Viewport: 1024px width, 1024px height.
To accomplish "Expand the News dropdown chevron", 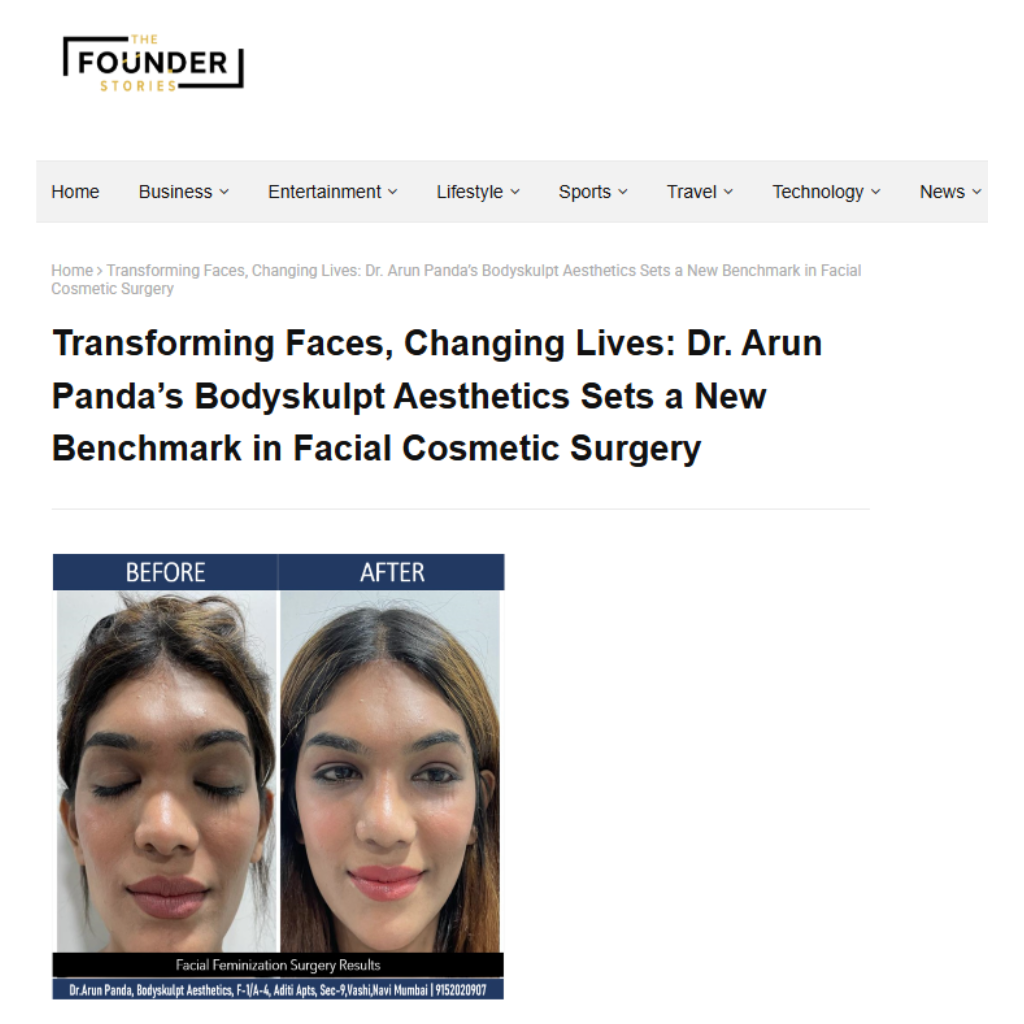I will [976, 192].
